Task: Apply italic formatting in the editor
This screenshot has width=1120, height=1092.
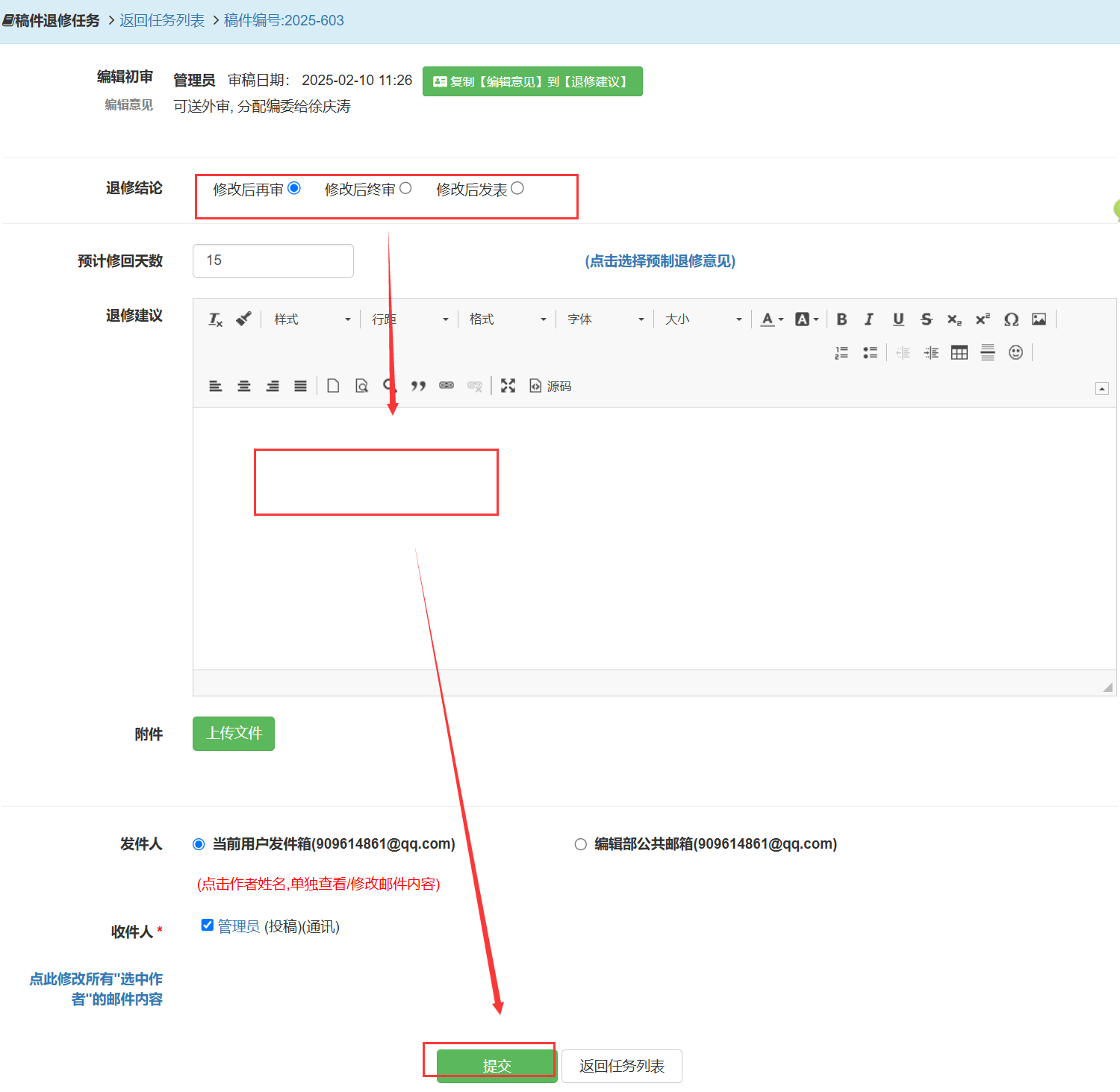Action: point(869,319)
